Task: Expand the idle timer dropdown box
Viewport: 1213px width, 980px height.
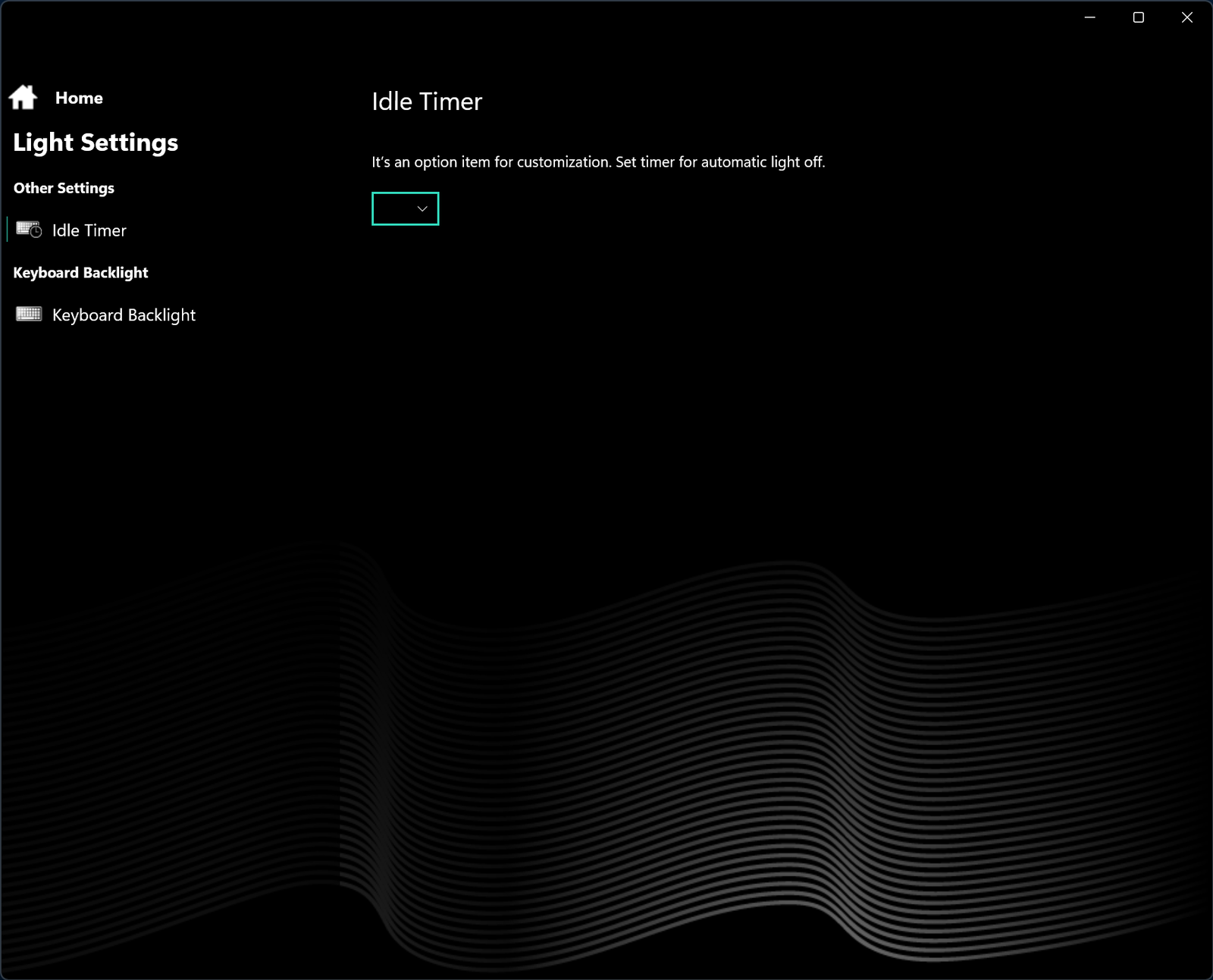Action: tap(406, 208)
